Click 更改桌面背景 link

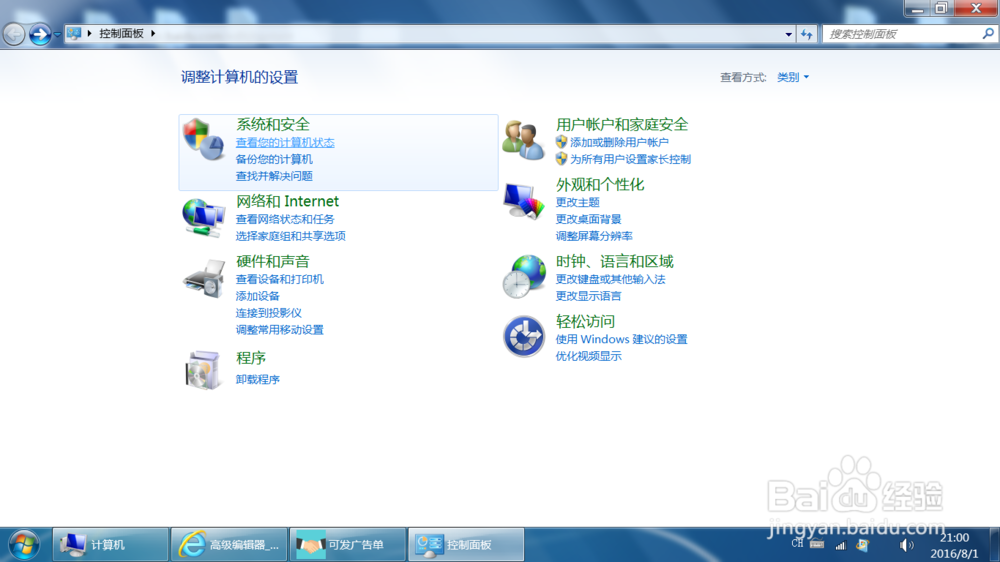(588, 219)
